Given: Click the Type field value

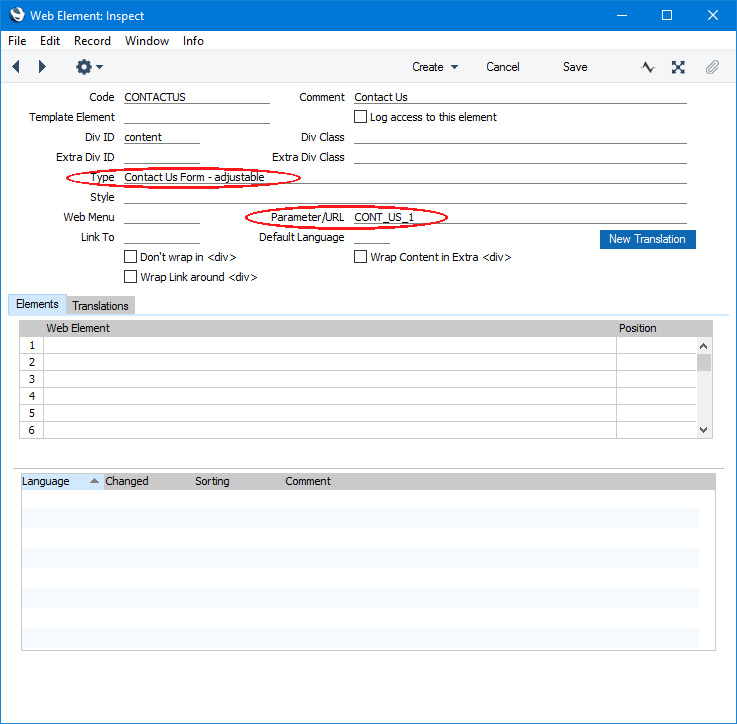Looking at the screenshot, I should (405, 177).
